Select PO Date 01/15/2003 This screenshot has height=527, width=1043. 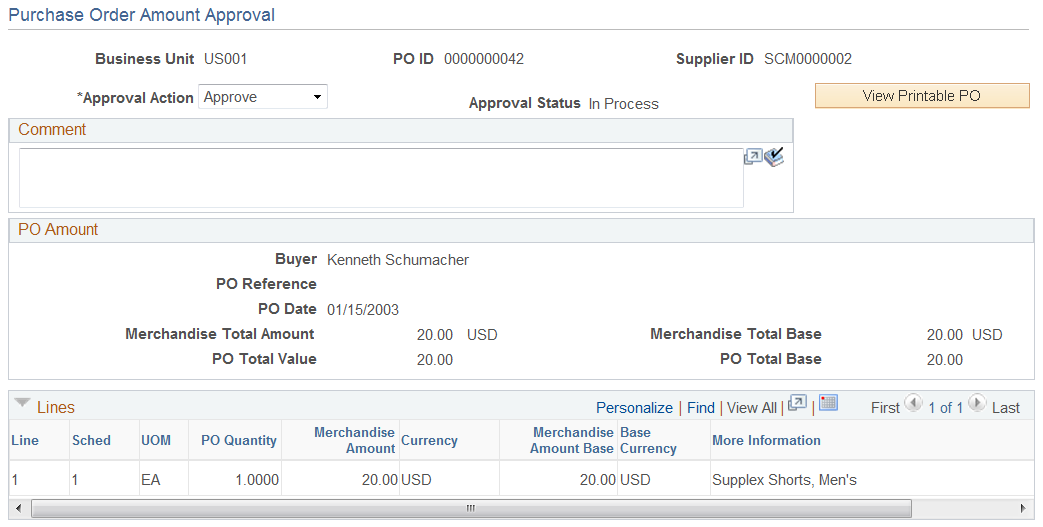tap(363, 310)
